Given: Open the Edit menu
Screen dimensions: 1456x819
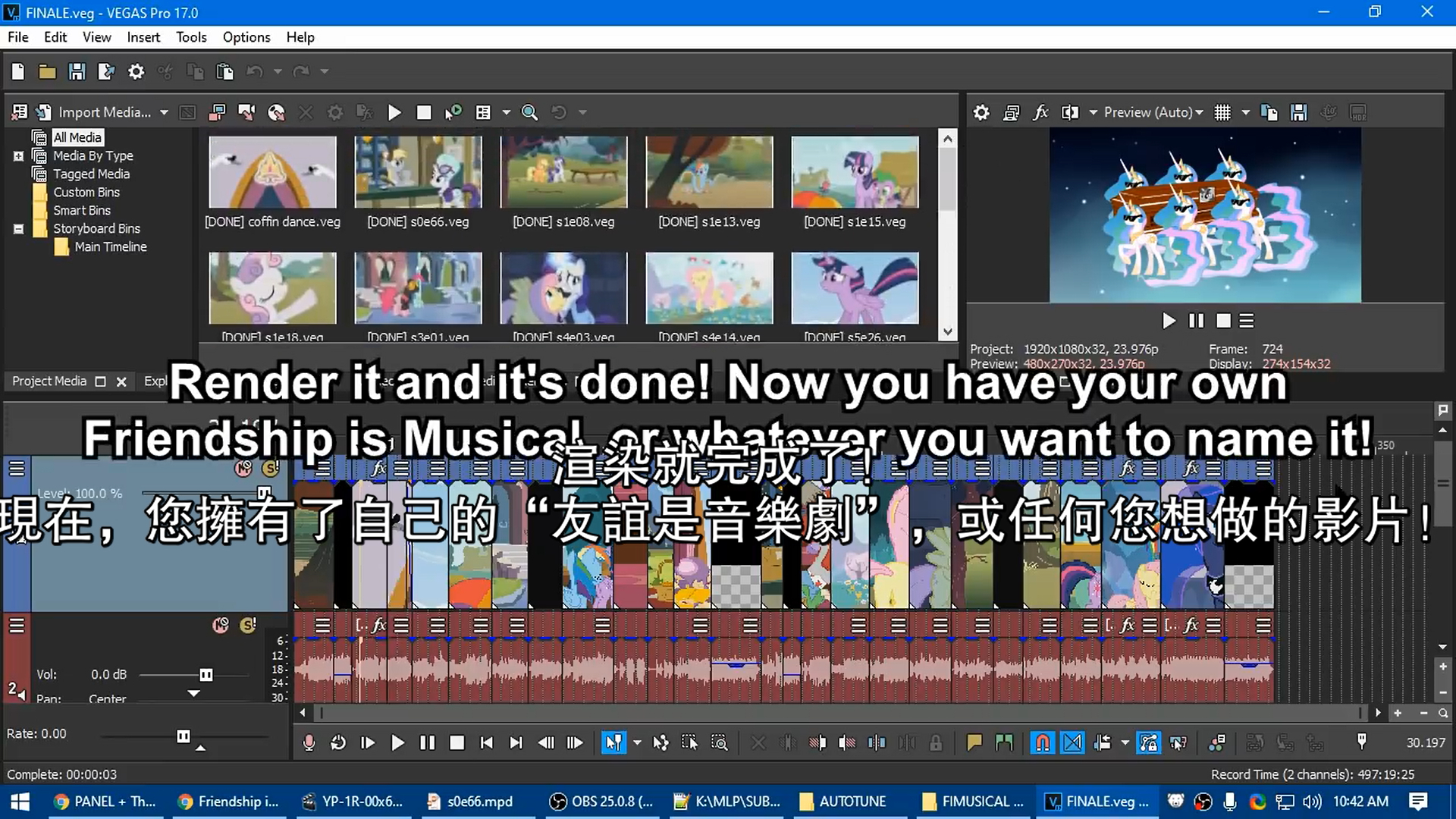Looking at the screenshot, I should coord(55,37).
